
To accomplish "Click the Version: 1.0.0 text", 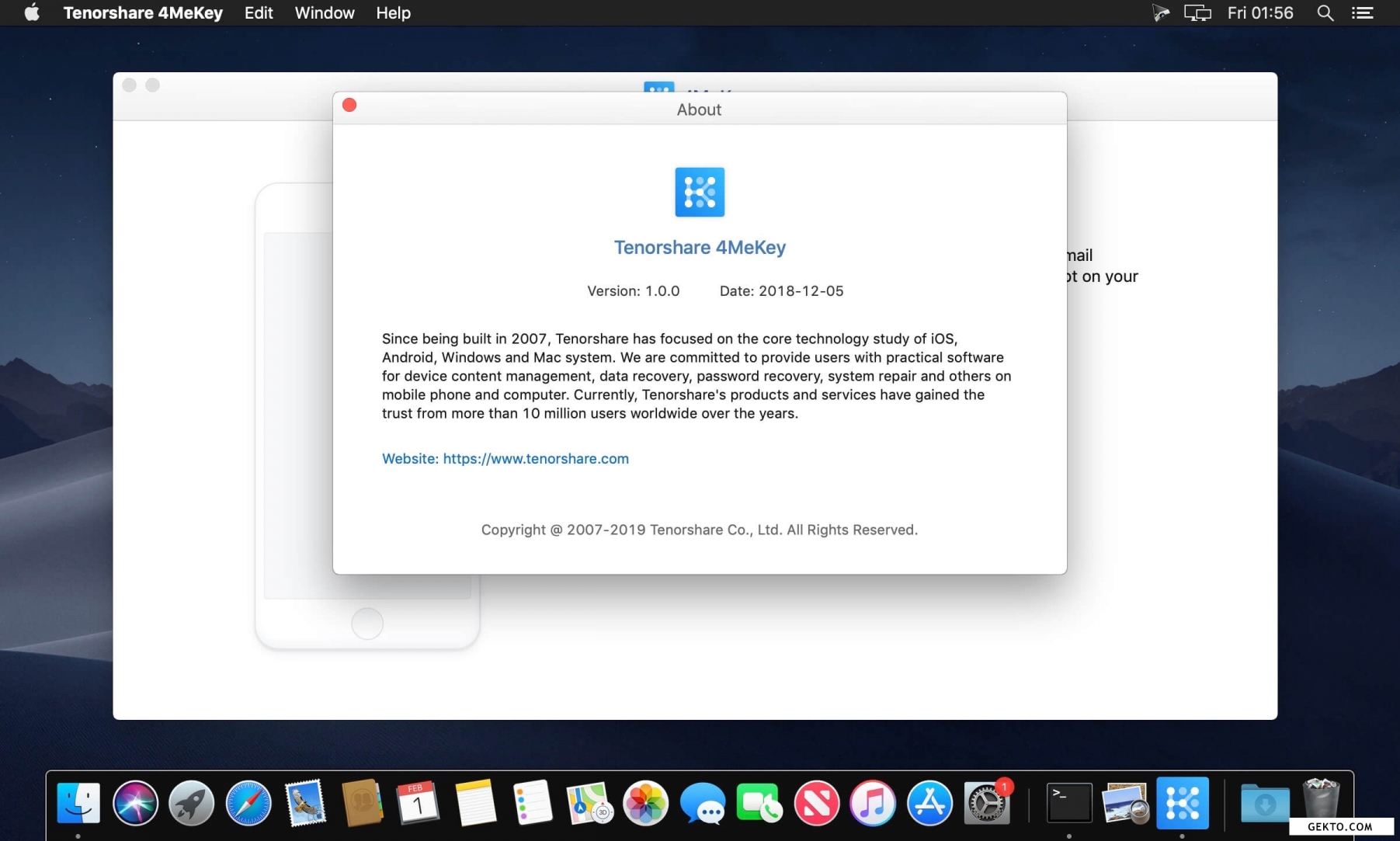I will [634, 290].
